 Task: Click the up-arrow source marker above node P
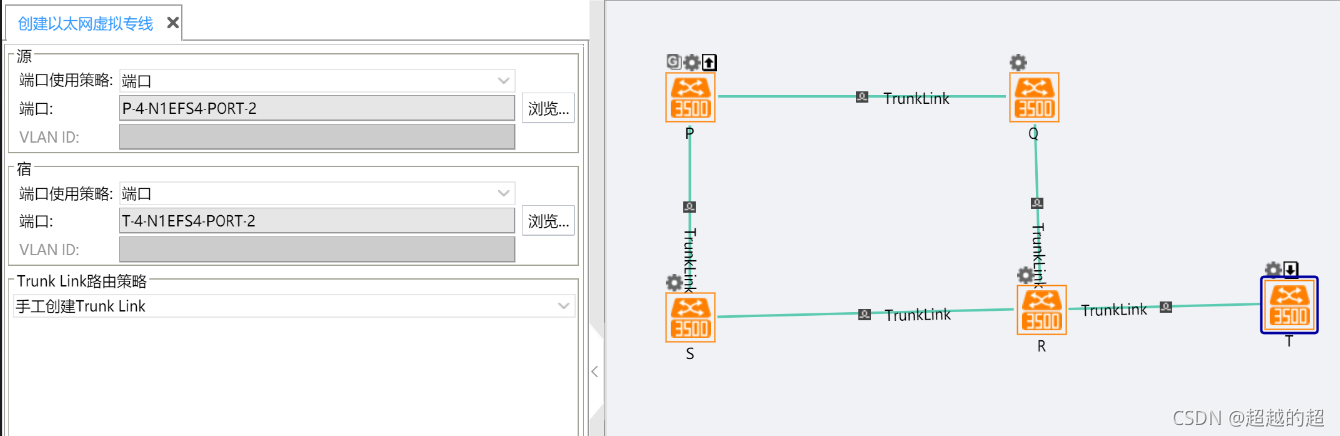point(709,62)
